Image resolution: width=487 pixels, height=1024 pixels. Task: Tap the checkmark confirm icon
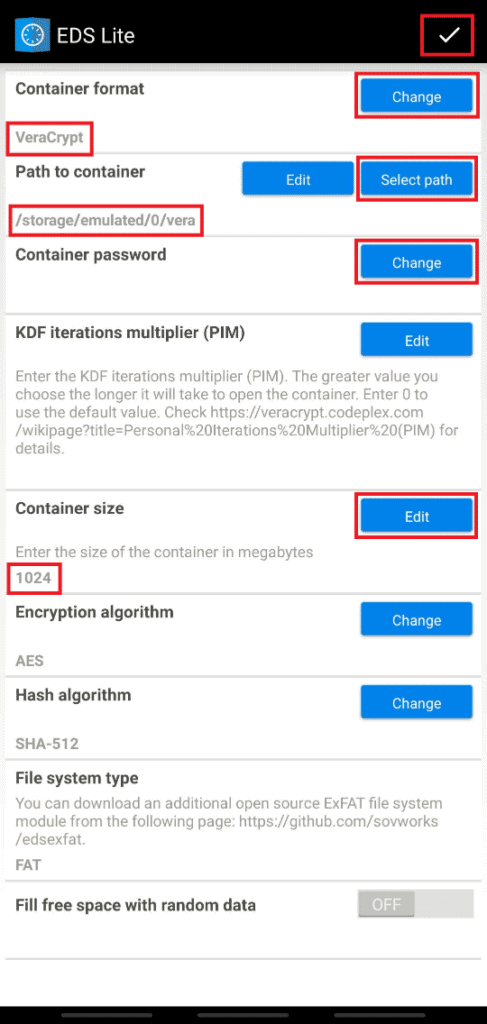tap(448, 35)
